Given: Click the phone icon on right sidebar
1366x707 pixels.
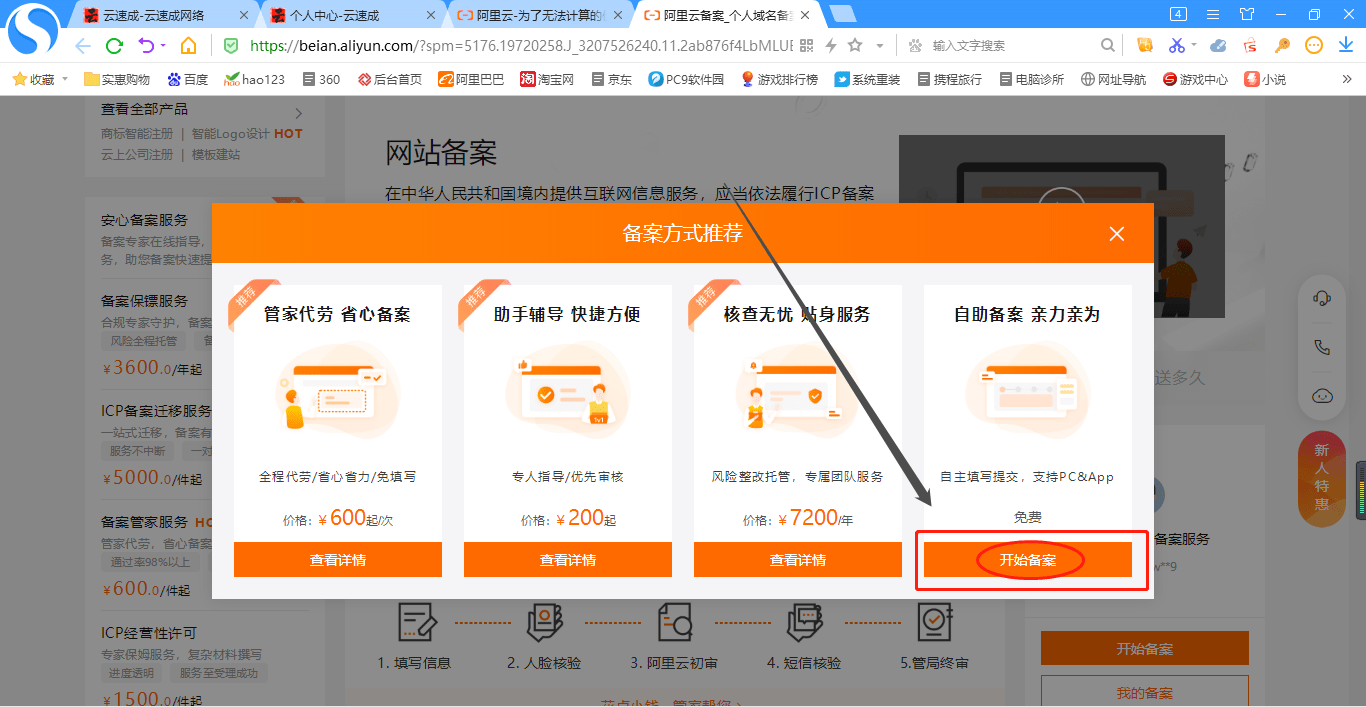Looking at the screenshot, I should tap(1322, 347).
